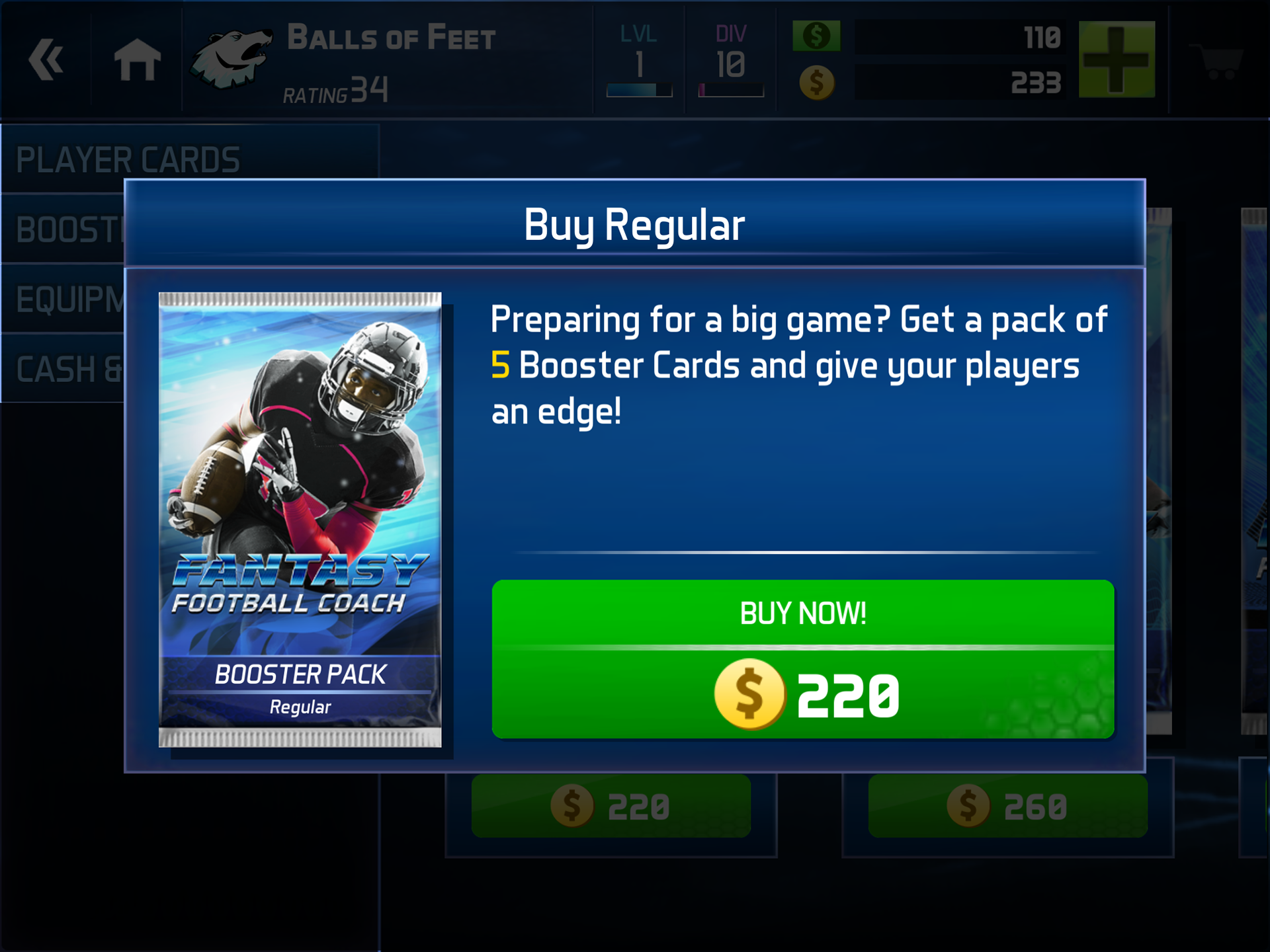Go to the home screen icon

coord(137,59)
